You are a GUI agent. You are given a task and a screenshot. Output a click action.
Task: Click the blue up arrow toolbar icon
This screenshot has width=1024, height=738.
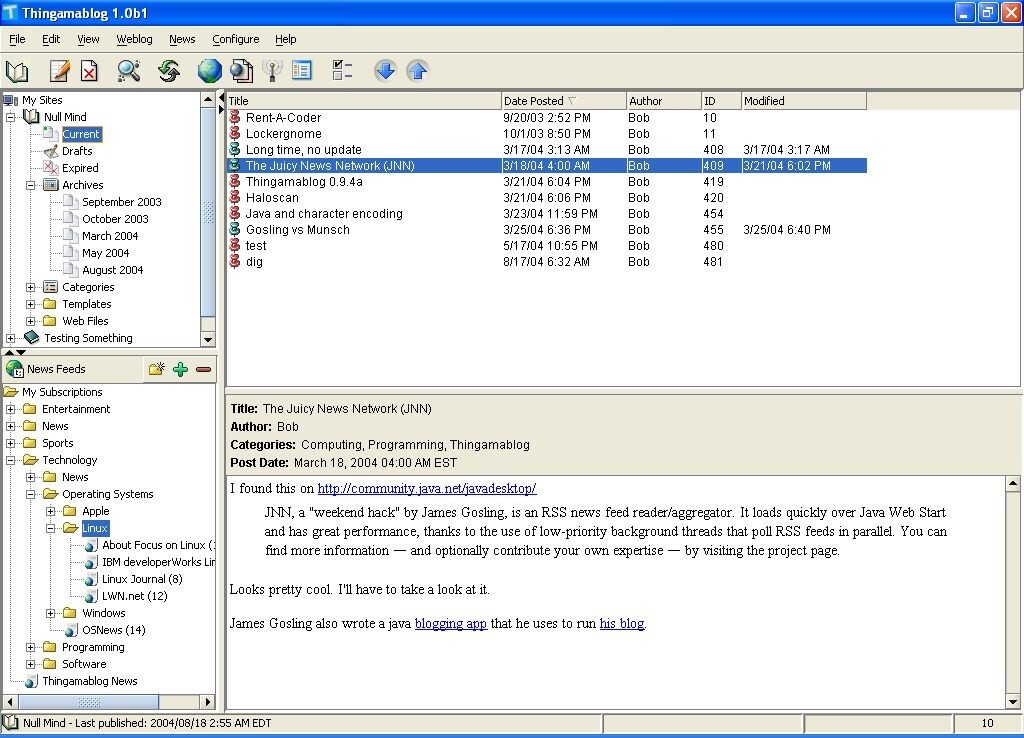[x=418, y=71]
